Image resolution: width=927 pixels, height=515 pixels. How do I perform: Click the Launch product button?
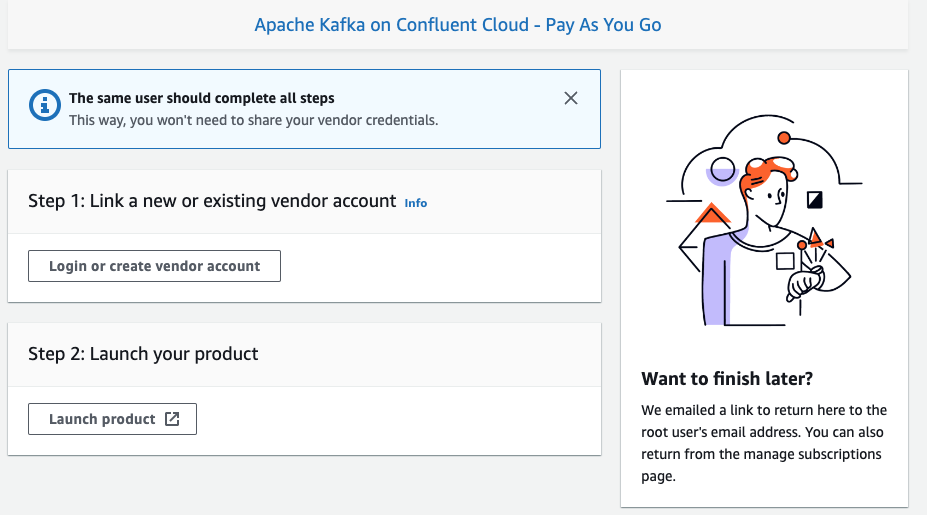112,419
